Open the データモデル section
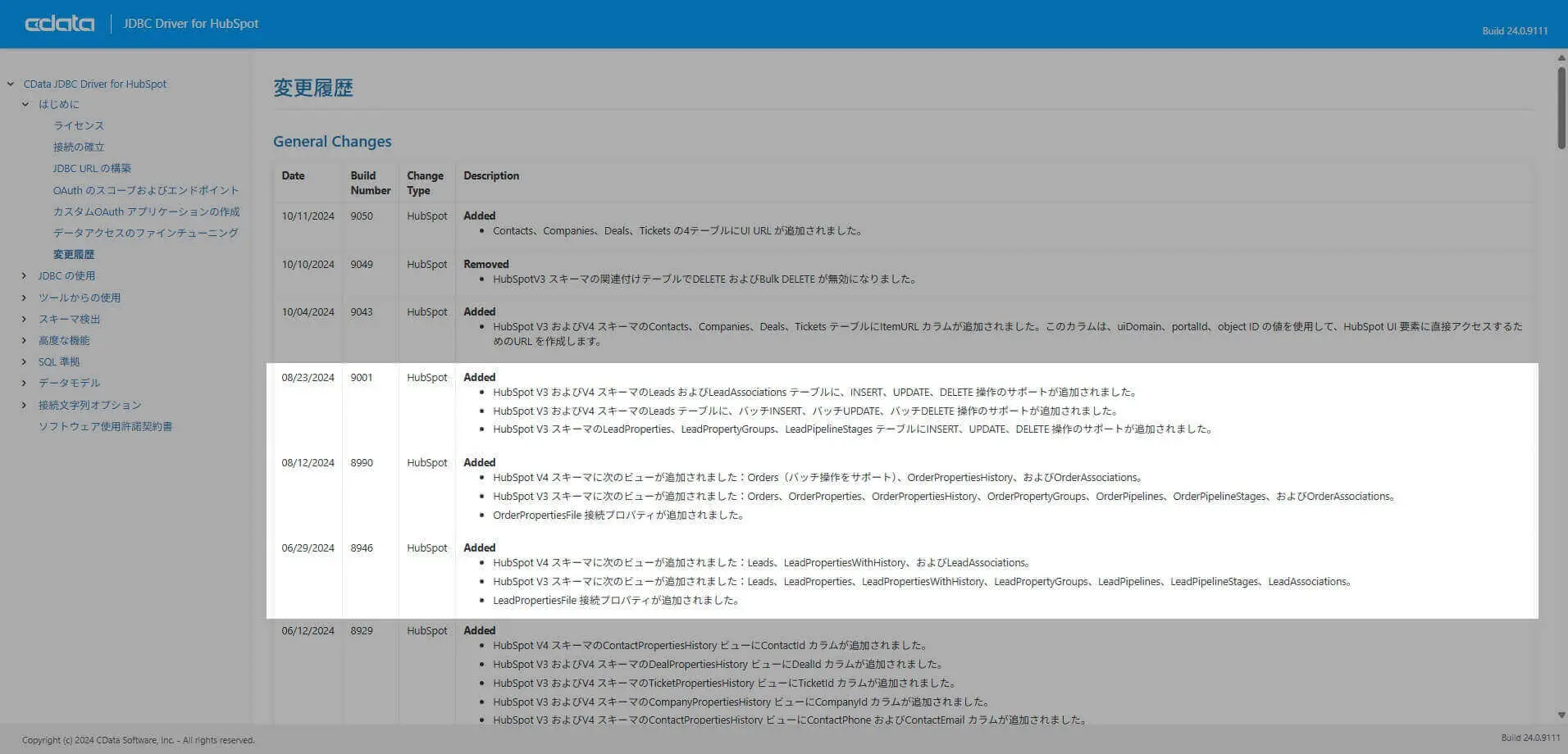This screenshot has height=754, width=1568. click(69, 383)
